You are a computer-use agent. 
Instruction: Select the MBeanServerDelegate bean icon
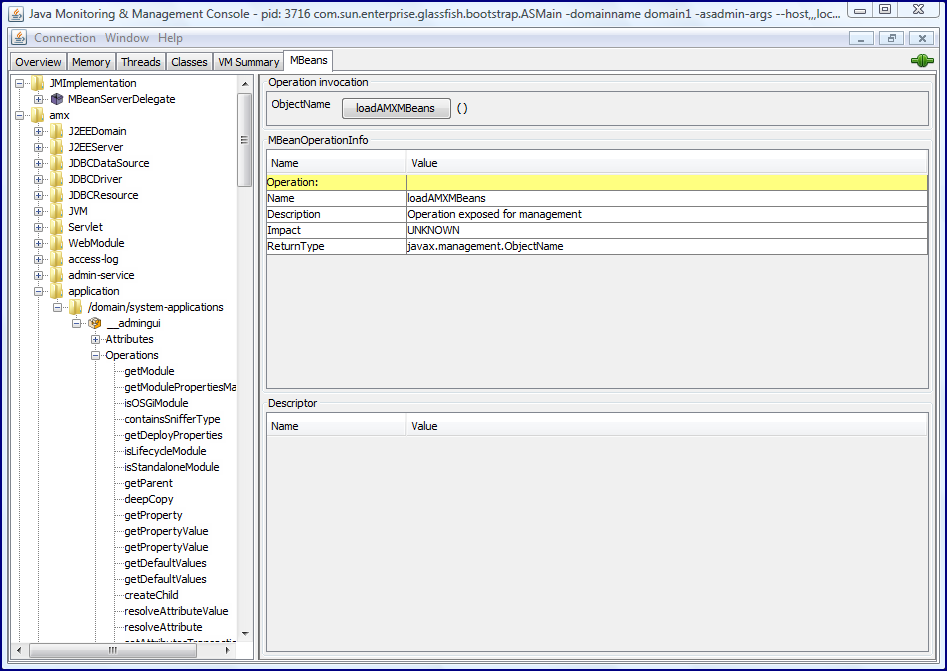(57, 99)
